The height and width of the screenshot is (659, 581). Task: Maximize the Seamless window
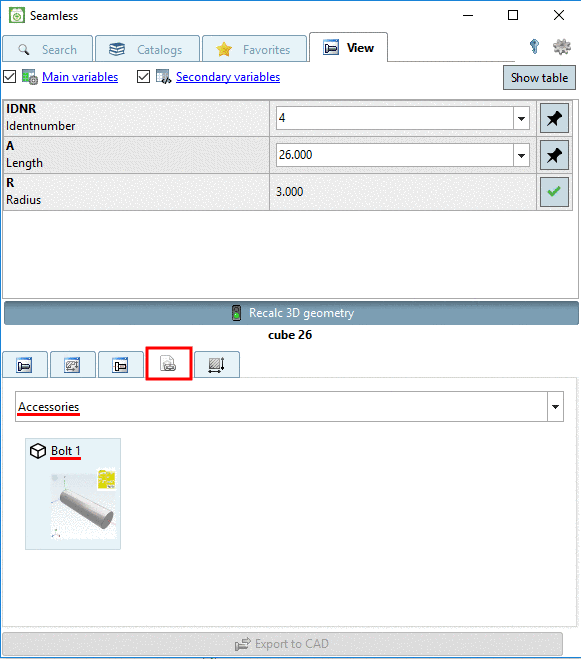point(513,16)
